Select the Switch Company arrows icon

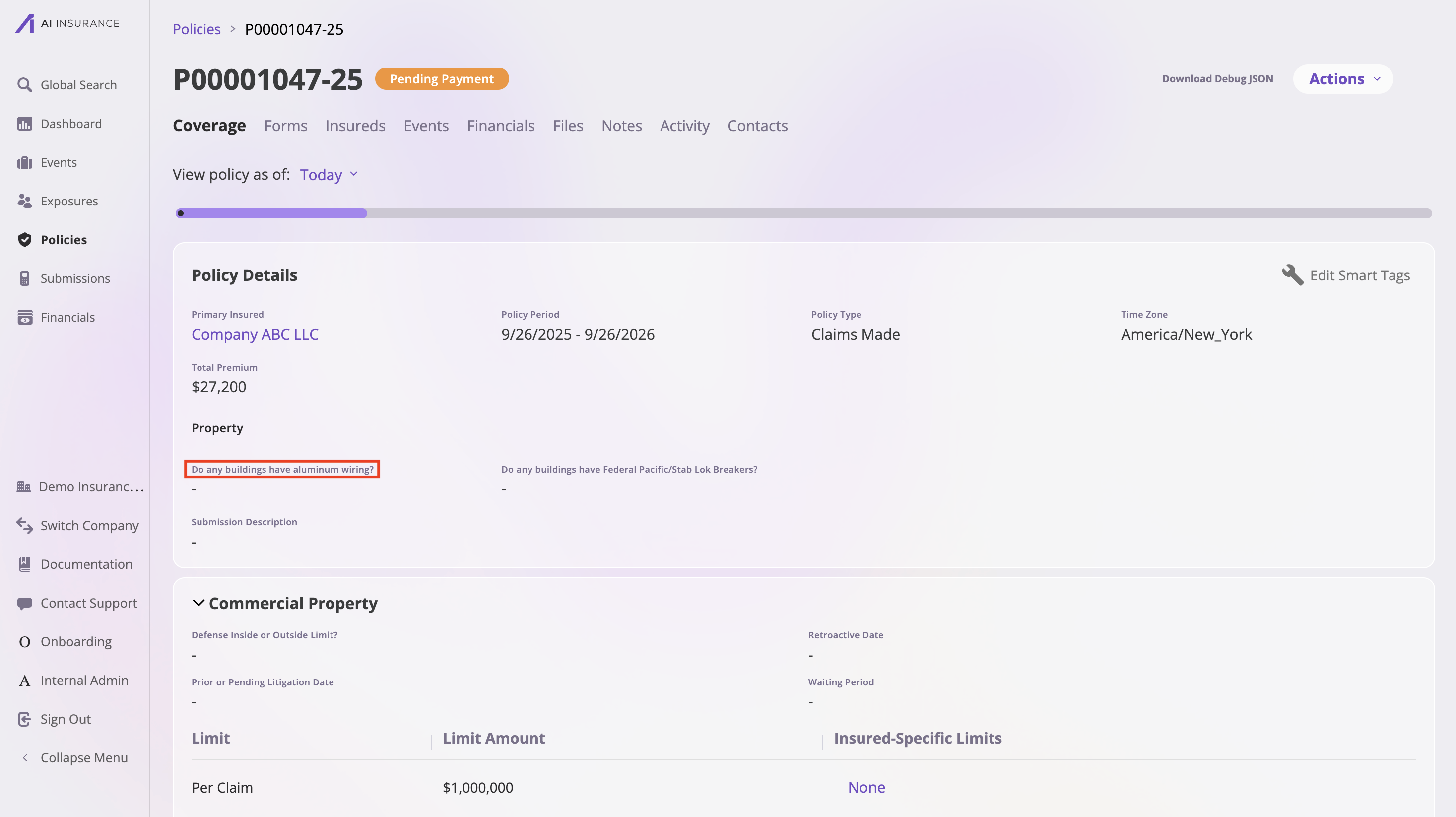tap(25, 525)
